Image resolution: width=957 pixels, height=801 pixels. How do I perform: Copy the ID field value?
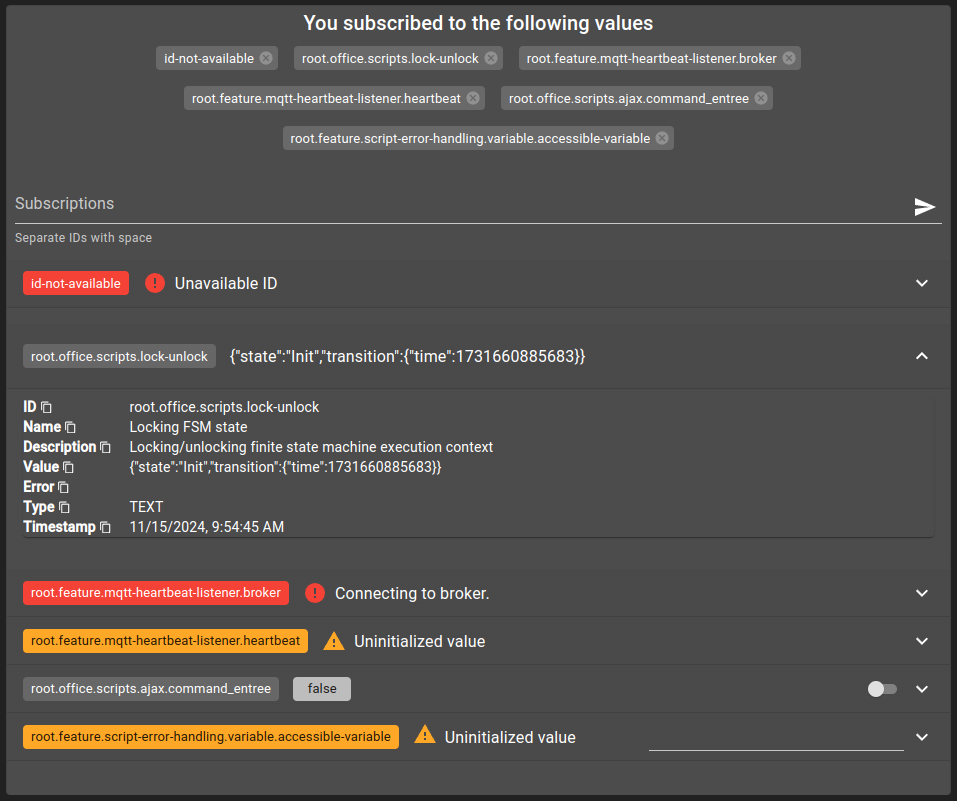(46, 407)
